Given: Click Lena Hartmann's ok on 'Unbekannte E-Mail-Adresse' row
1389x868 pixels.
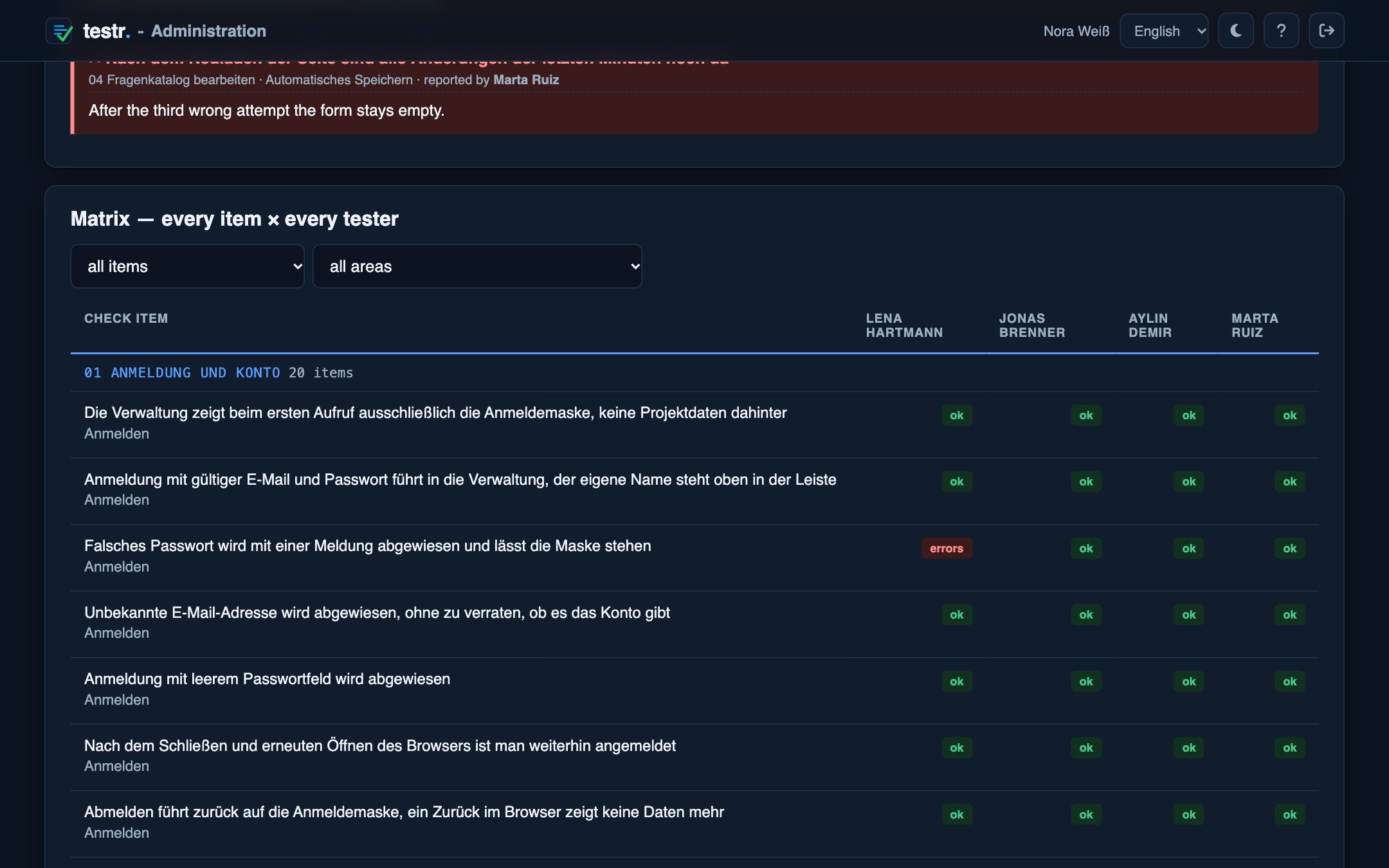Looking at the screenshot, I should pyautogui.click(x=957, y=615).
